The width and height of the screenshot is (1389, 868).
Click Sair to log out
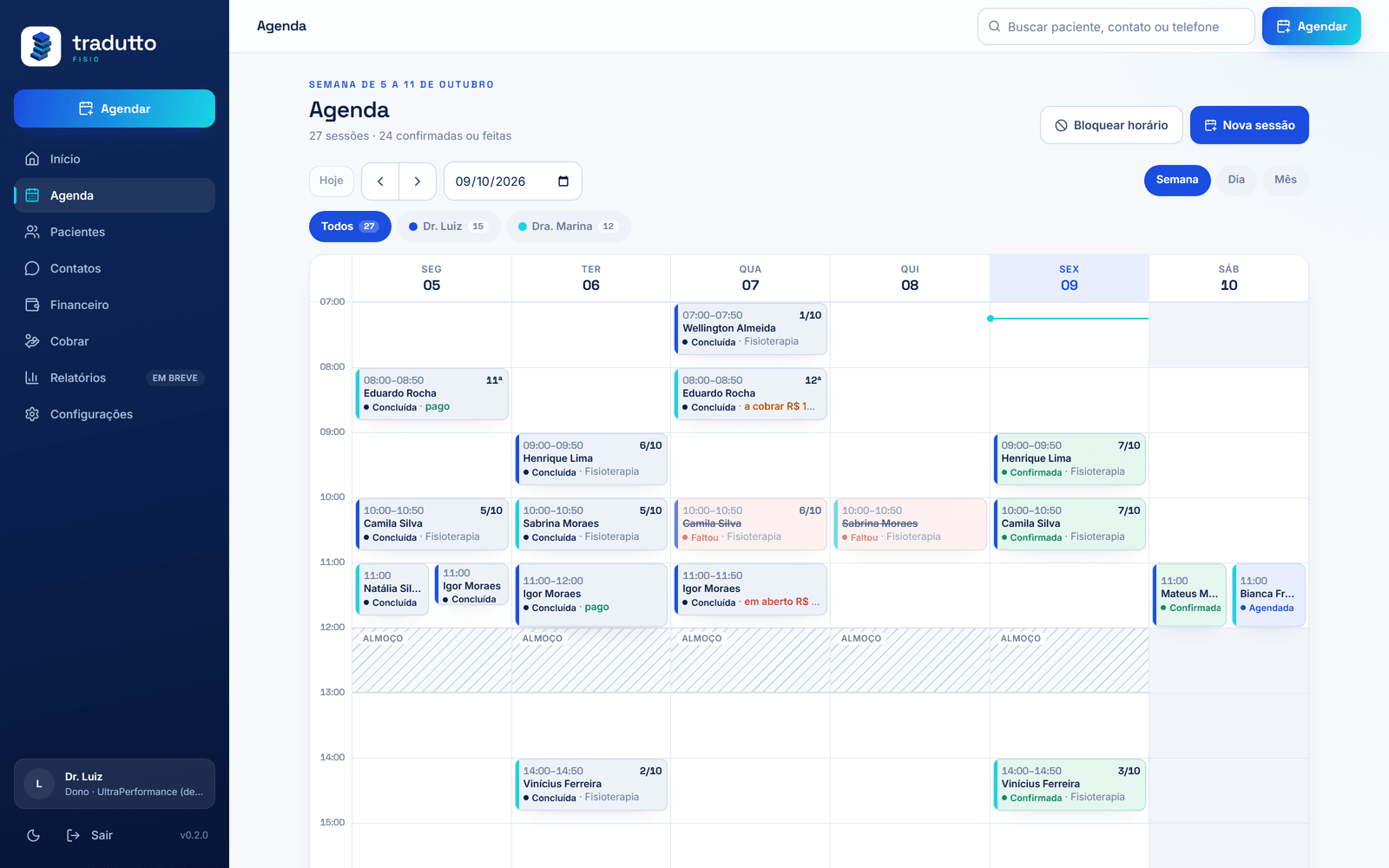click(90, 835)
